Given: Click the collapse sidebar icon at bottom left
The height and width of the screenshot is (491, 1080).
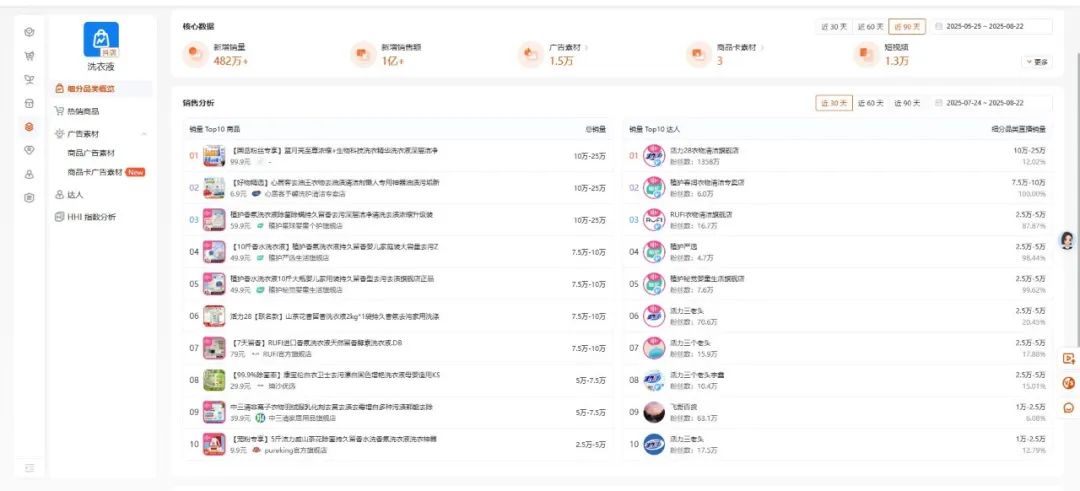Looking at the screenshot, I should pos(30,468).
